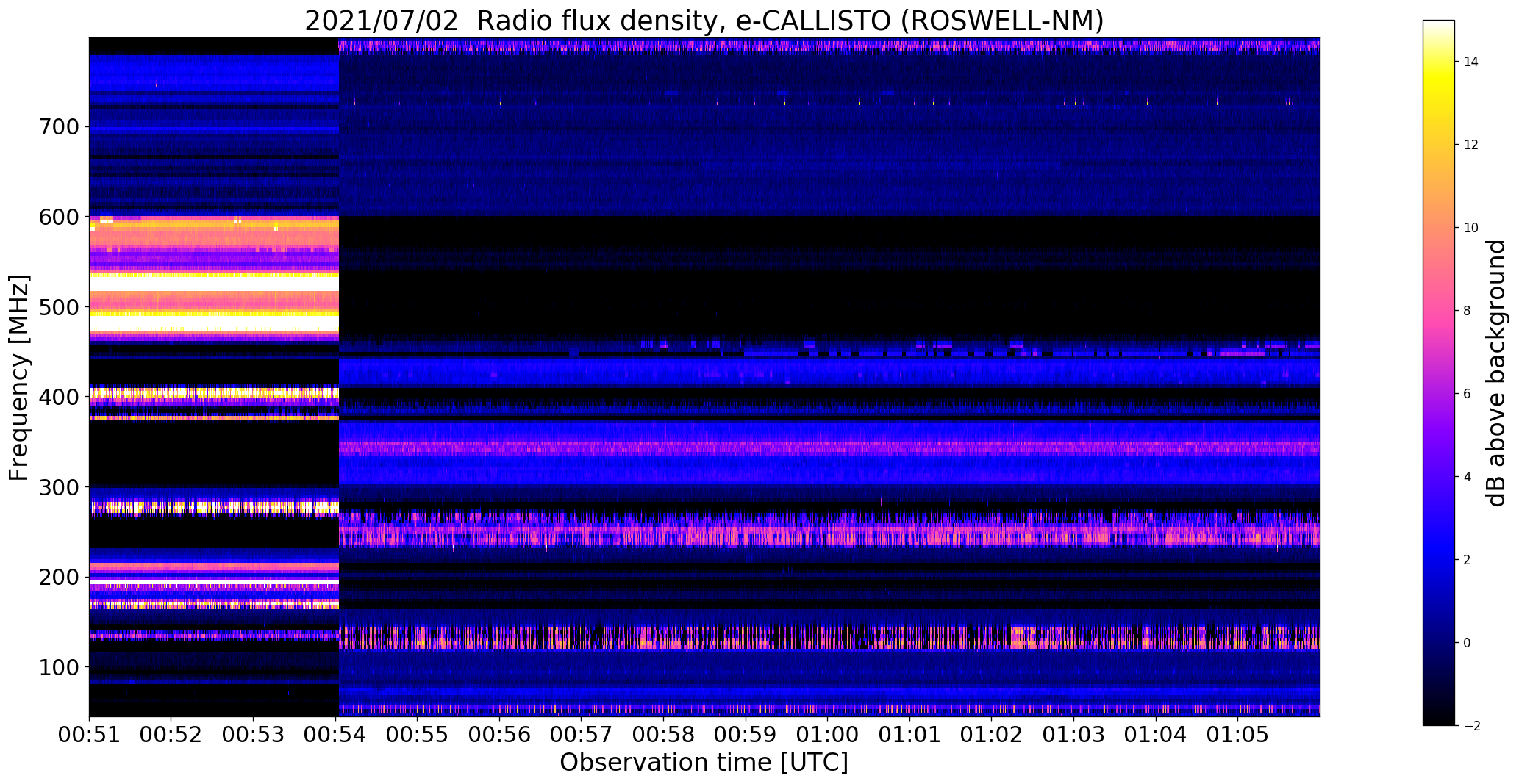Click the 01:01 time tick label
The height and width of the screenshot is (784, 1519).
[x=909, y=733]
